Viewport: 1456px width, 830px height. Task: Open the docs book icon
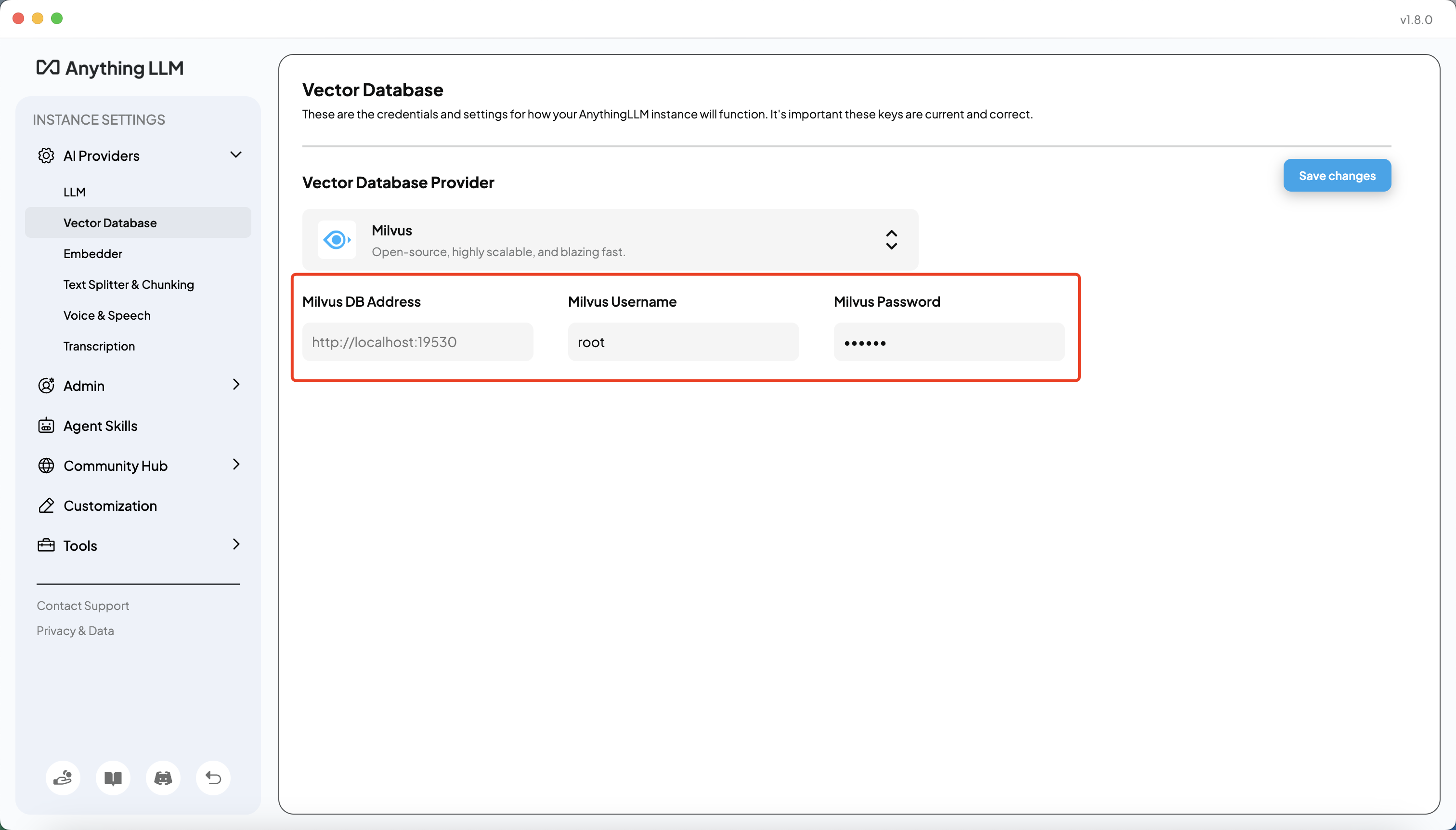pos(113,778)
